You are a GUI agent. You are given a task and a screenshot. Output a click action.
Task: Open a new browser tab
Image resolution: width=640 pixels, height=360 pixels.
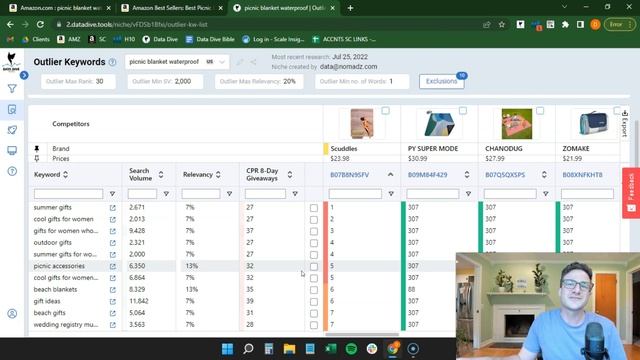click(350, 8)
